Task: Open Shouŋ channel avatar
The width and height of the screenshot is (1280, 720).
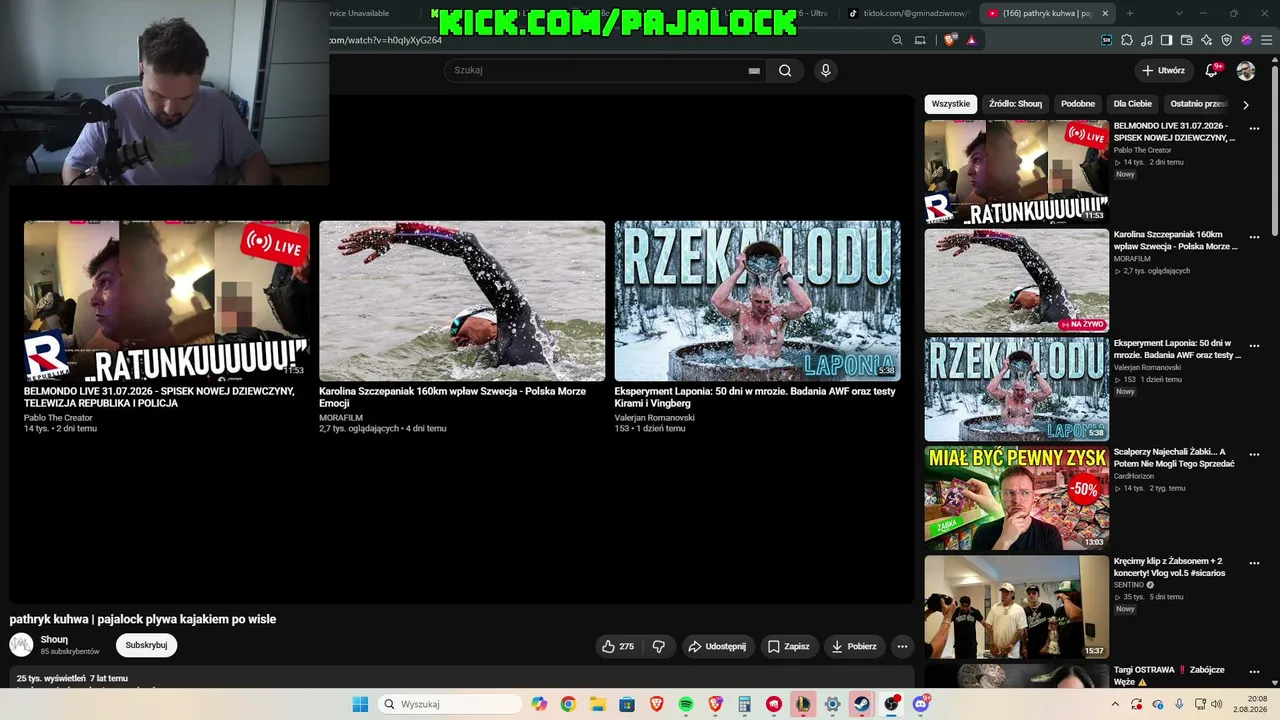Action: [x=21, y=645]
